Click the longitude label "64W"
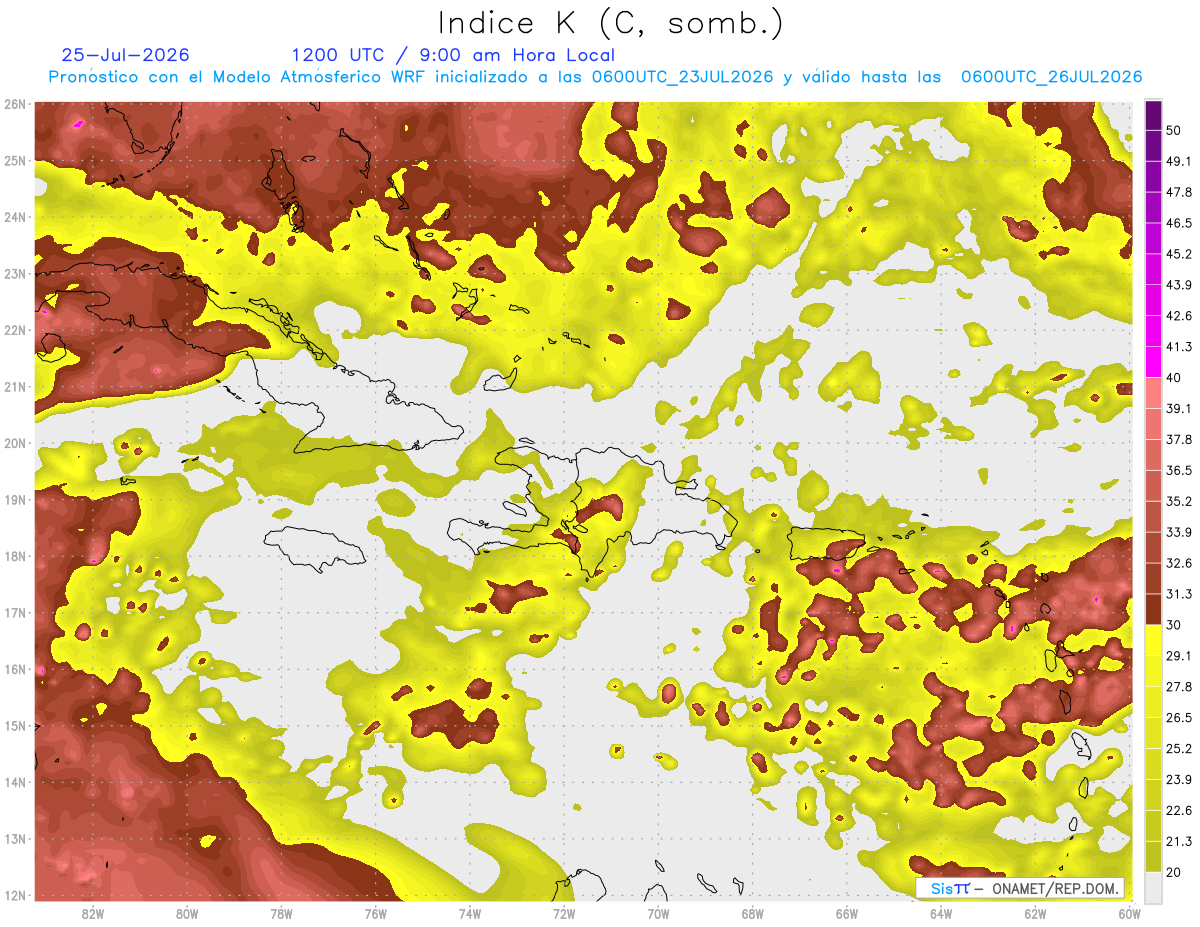This screenshot has height=927, width=1200. (x=941, y=914)
